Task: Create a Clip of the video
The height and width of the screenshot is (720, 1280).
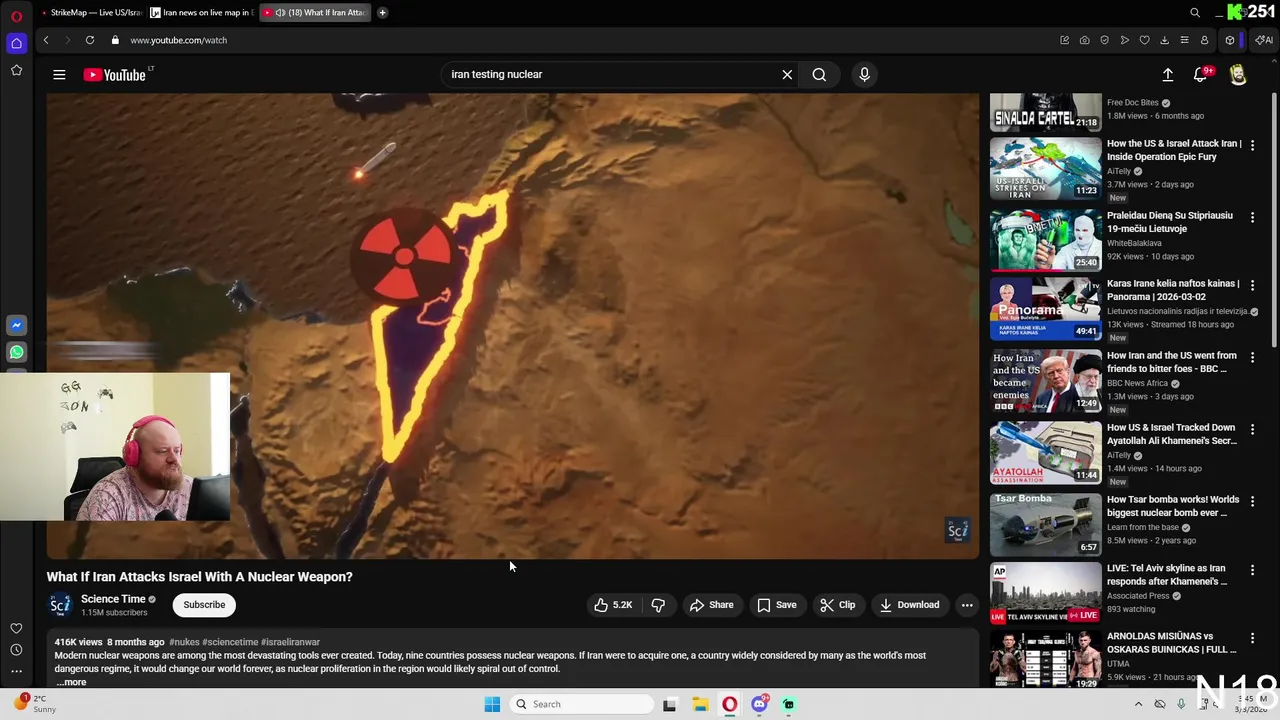Action: 837,605
